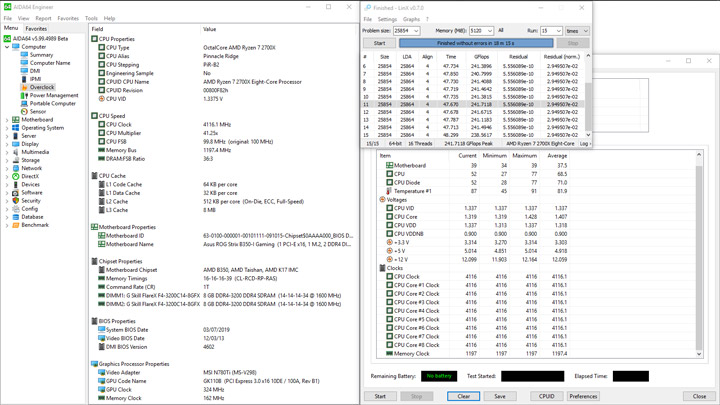Screen dimensions: 720x405
Task: Select the Summary icon under Computer
Action: 24,55
